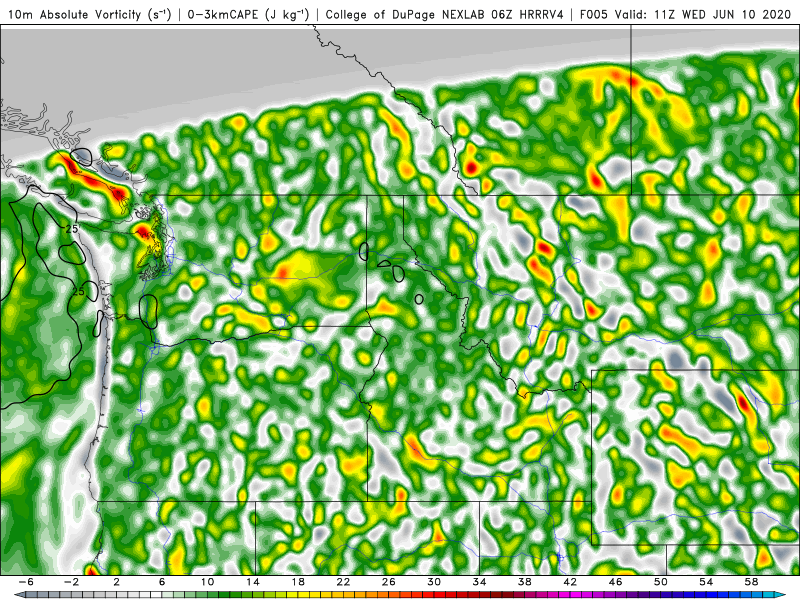Click the '6' color bar label
Viewport: 800px width, 600px height.
click(x=162, y=582)
